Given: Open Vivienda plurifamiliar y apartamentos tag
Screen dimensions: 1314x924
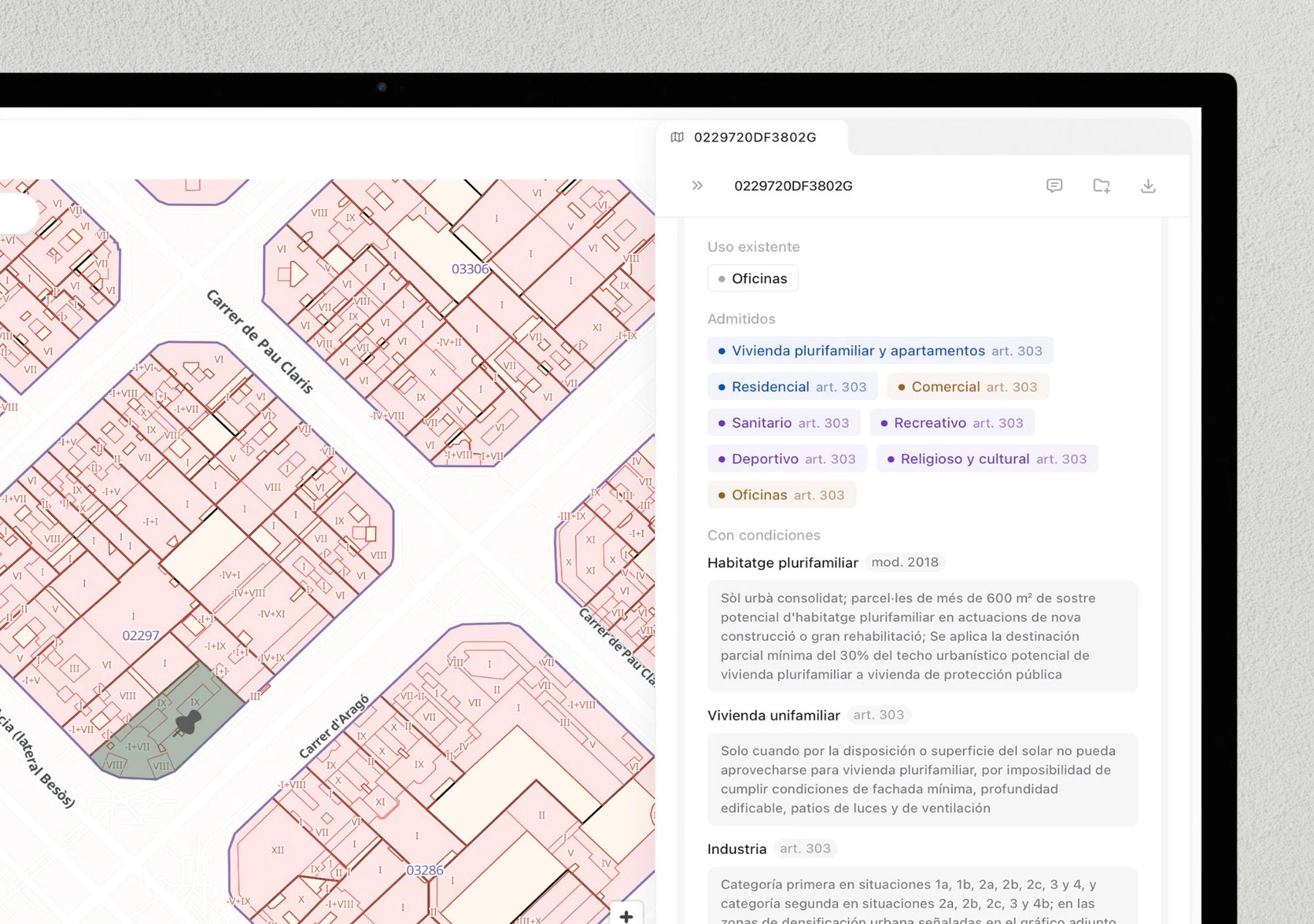Looking at the screenshot, I should click(x=880, y=350).
